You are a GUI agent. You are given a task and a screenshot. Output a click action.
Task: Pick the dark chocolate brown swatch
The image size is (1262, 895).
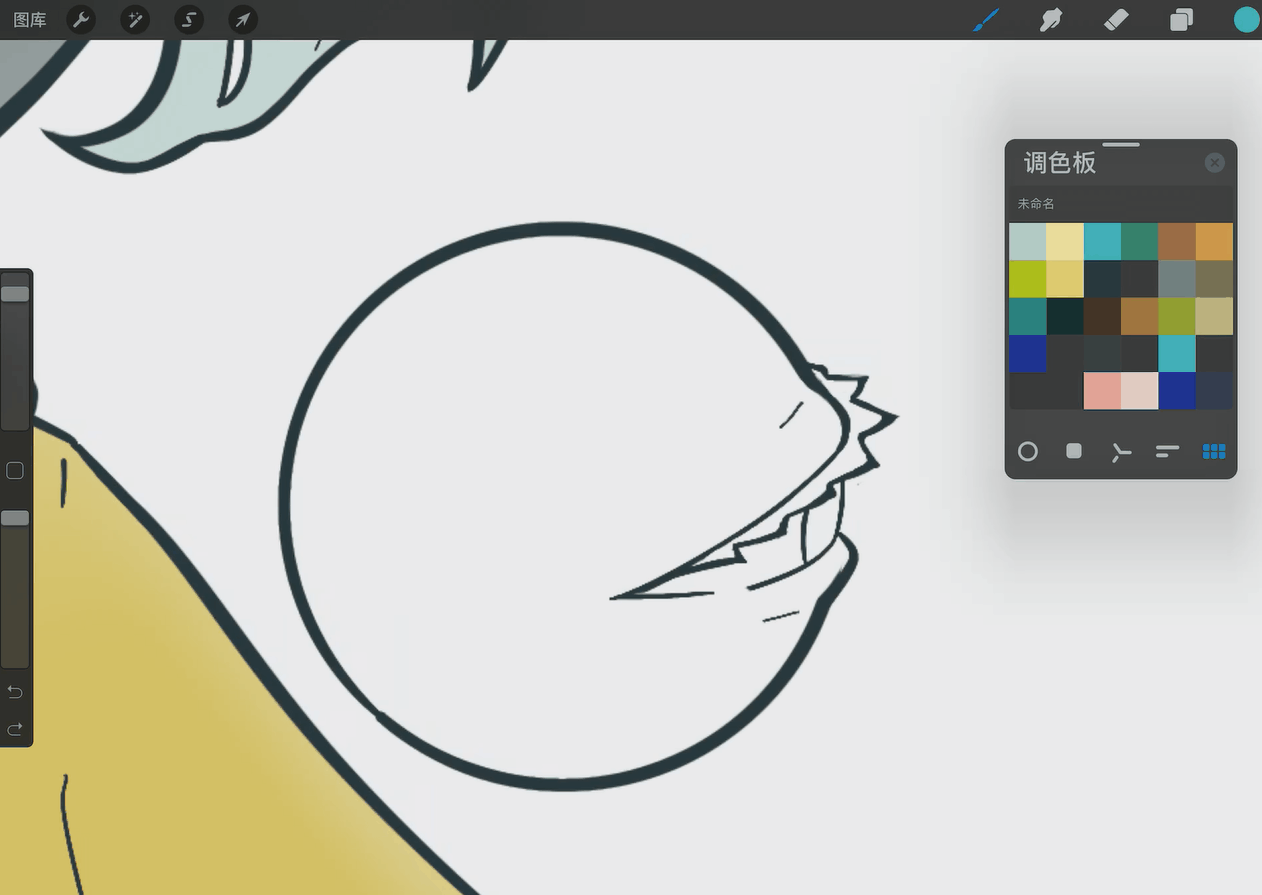tap(1102, 316)
